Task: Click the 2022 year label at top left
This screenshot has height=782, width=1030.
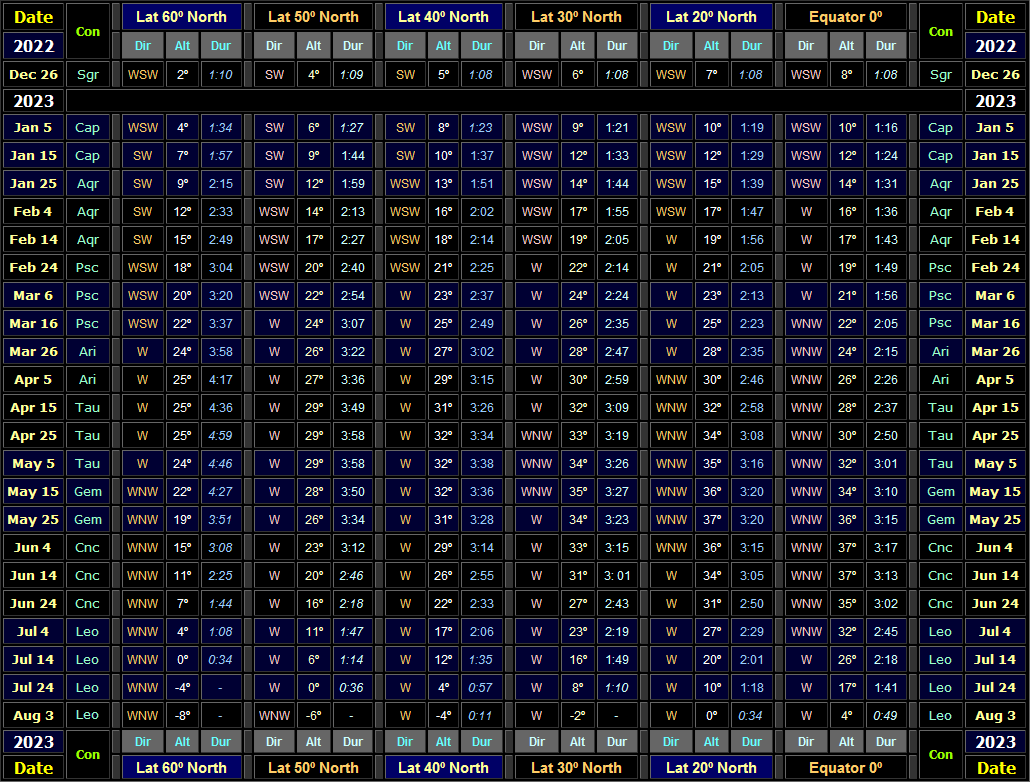Action: tap(34, 45)
